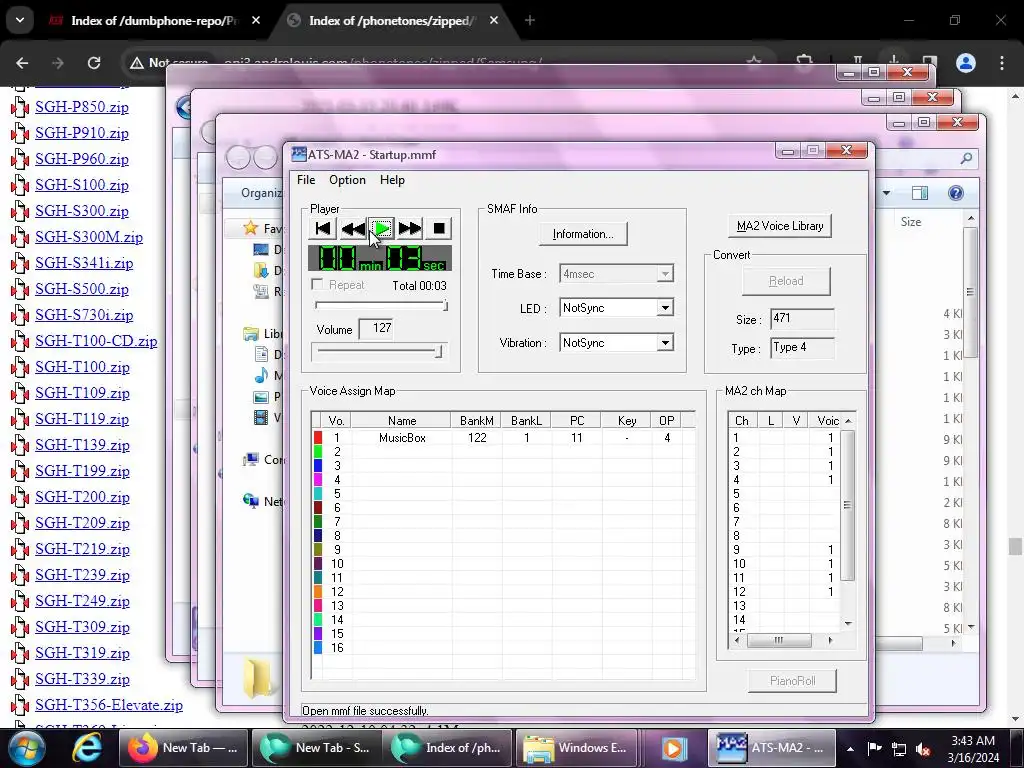The height and width of the screenshot is (768, 1024).
Task: Open the browser profile avatar
Action: 966,63
